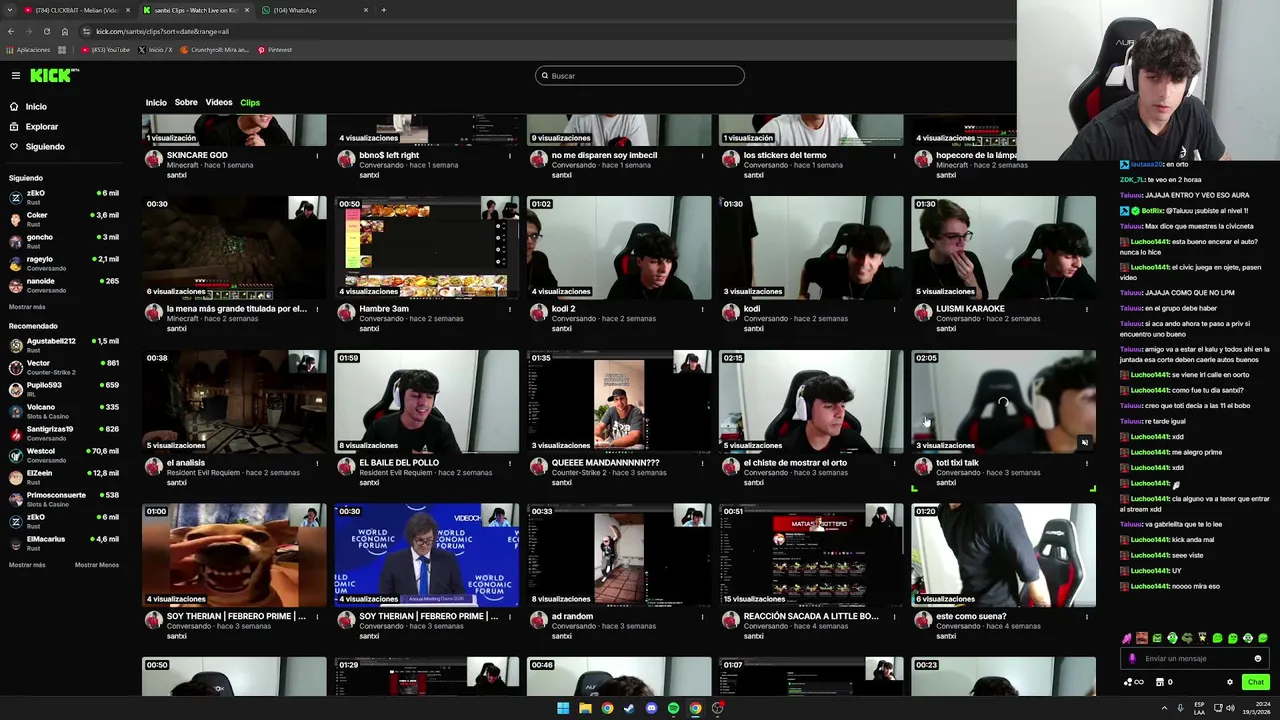Open options menu for 'el analisis' clip
This screenshot has width=1280, height=720.
pyautogui.click(x=317, y=463)
